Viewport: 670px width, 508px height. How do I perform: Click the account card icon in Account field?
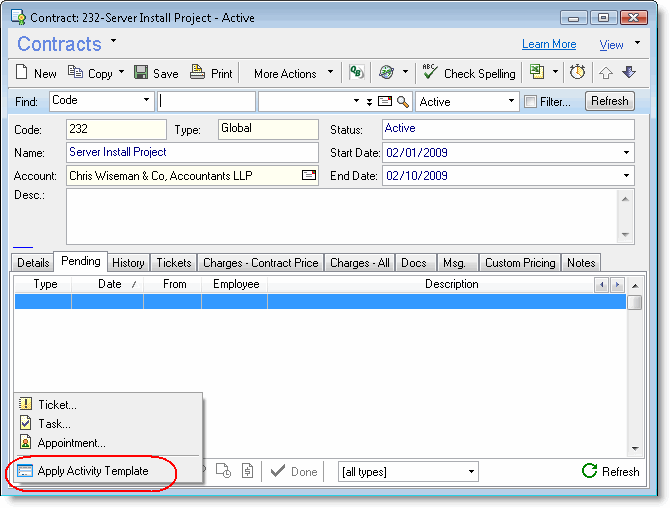point(309,176)
